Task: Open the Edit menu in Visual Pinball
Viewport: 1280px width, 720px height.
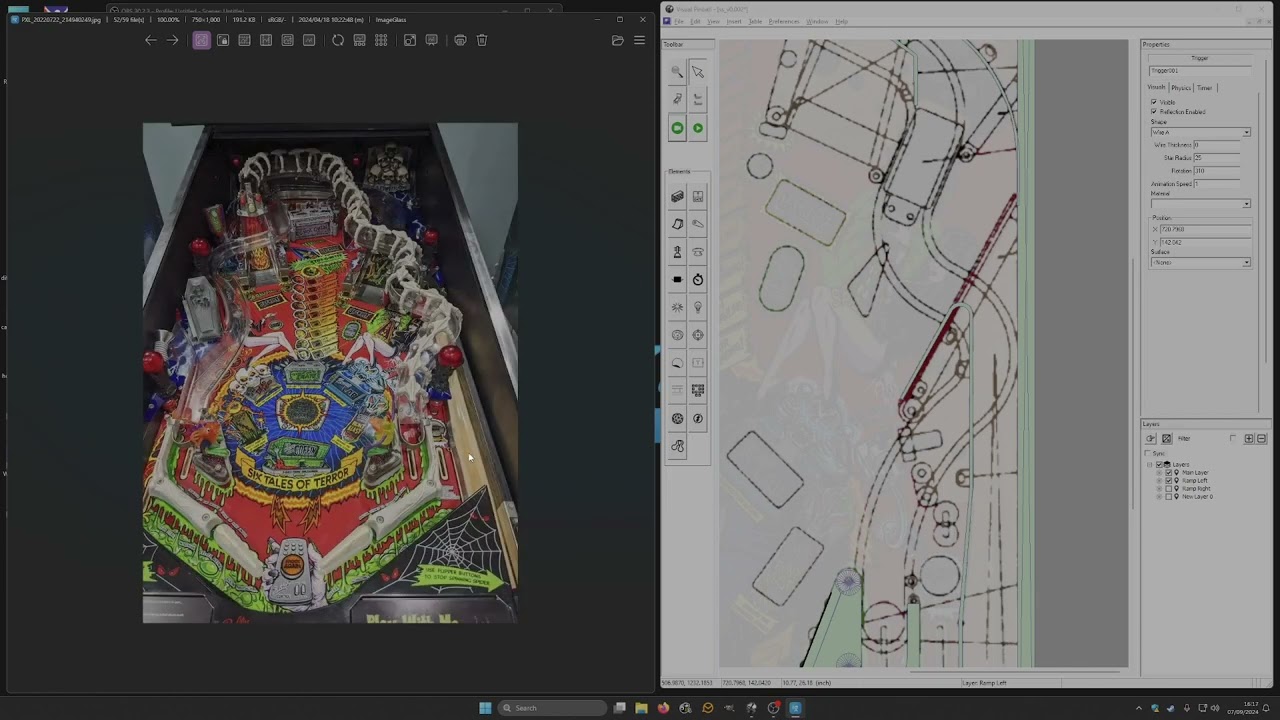Action: (694, 21)
